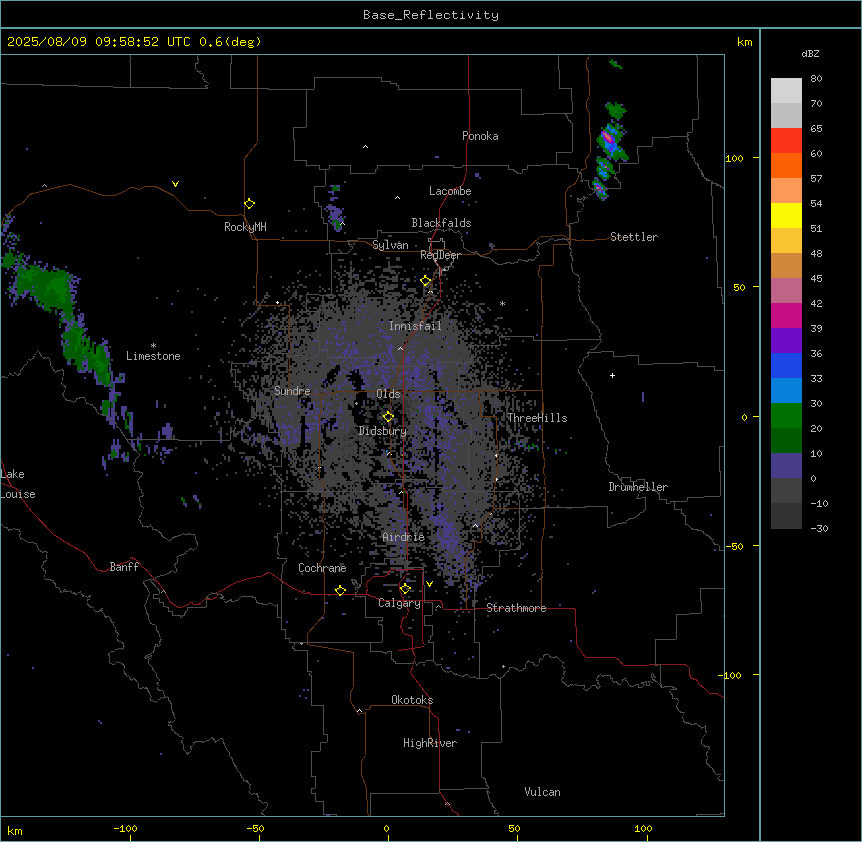Click the green 30 dBZ legend color

pos(786,416)
